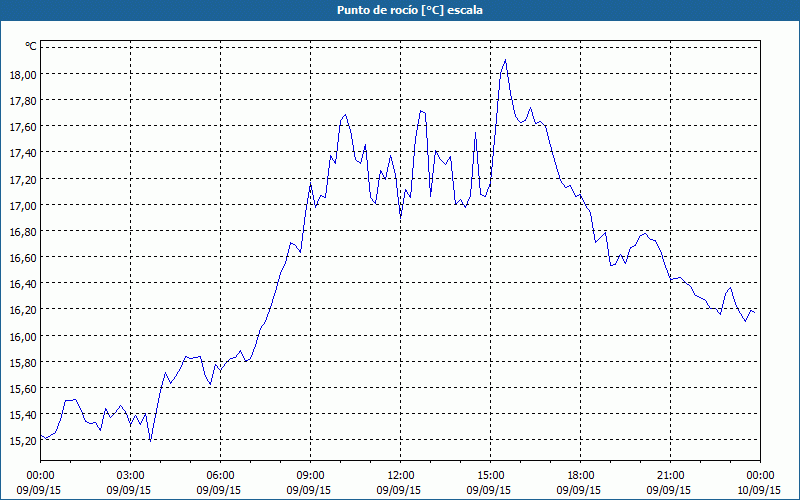Click the 03:00 time axis label

tap(130, 476)
